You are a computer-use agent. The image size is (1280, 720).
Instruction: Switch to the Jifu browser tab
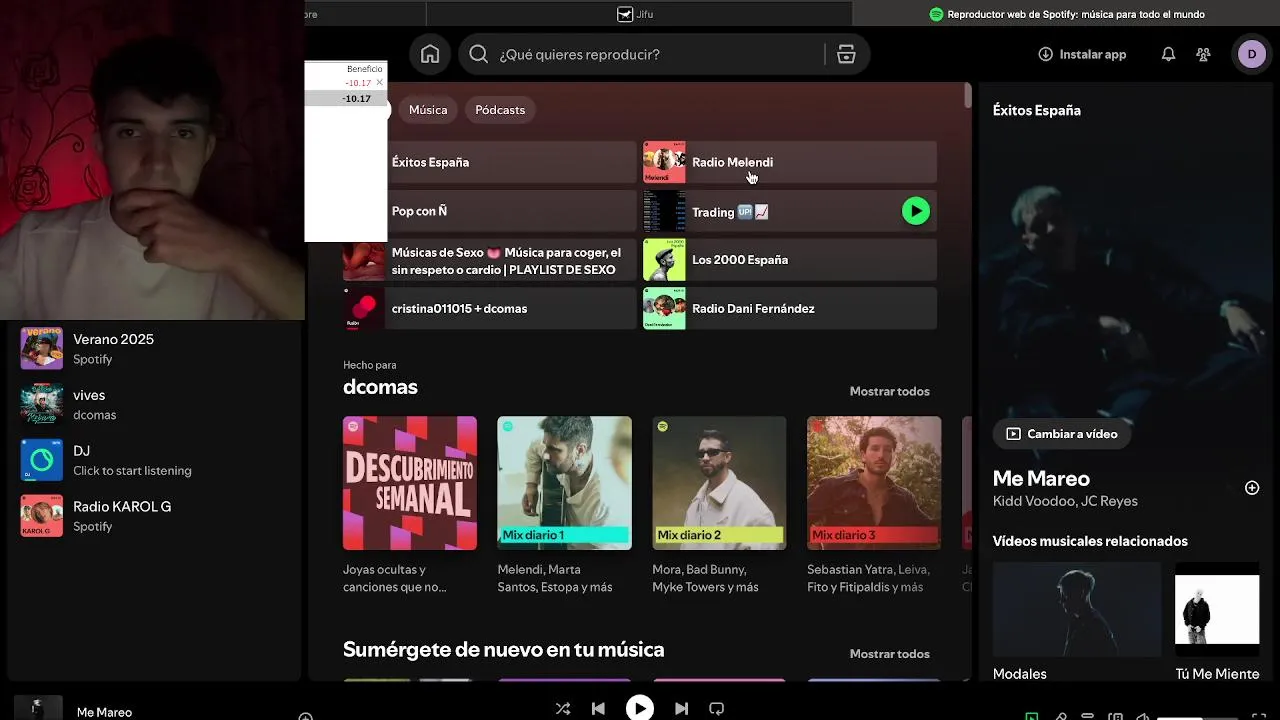(638, 14)
